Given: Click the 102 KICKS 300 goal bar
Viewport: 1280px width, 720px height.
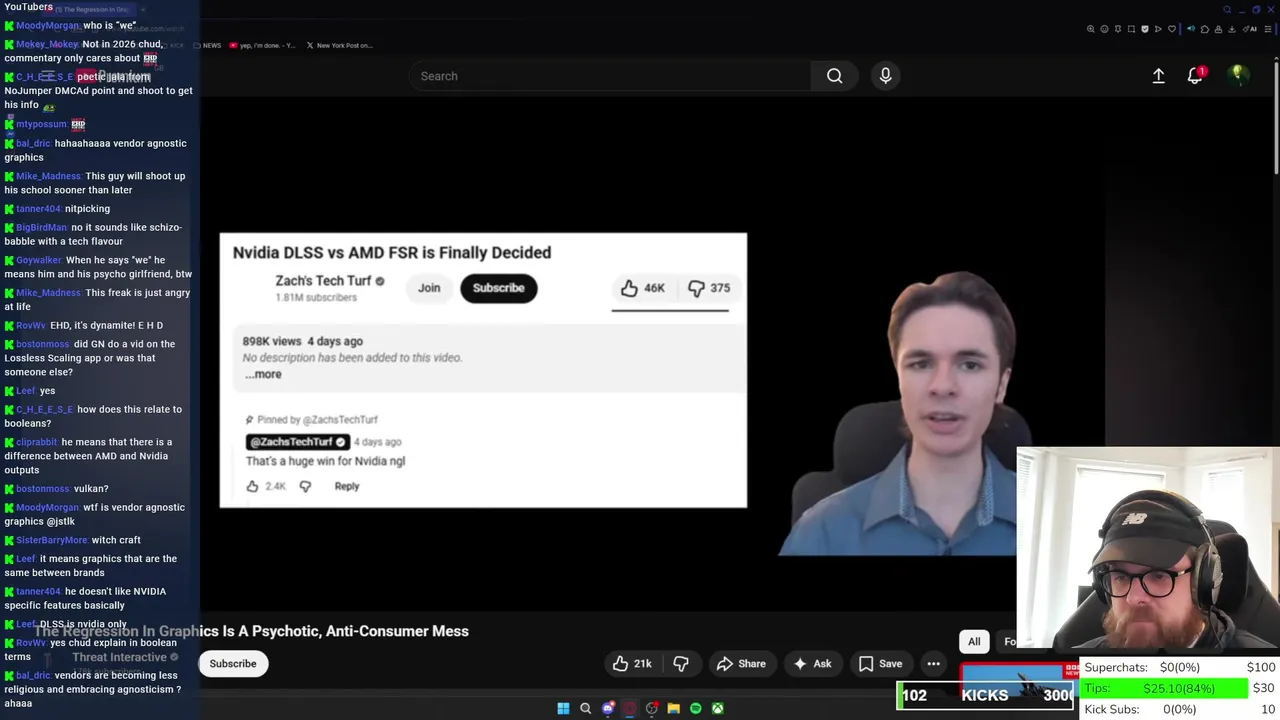Looking at the screenshot, I should pyautogui.click(x=986, y=695).
